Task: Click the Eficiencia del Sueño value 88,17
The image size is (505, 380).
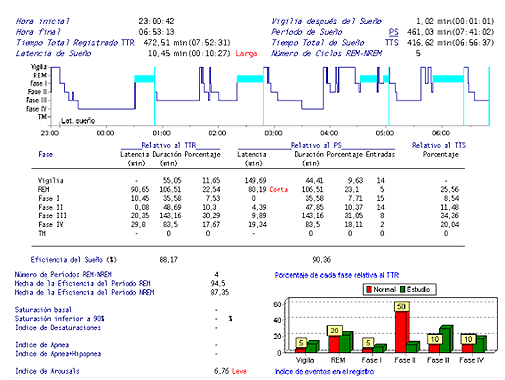Action: pyautogui.click(x=169, y=260)
